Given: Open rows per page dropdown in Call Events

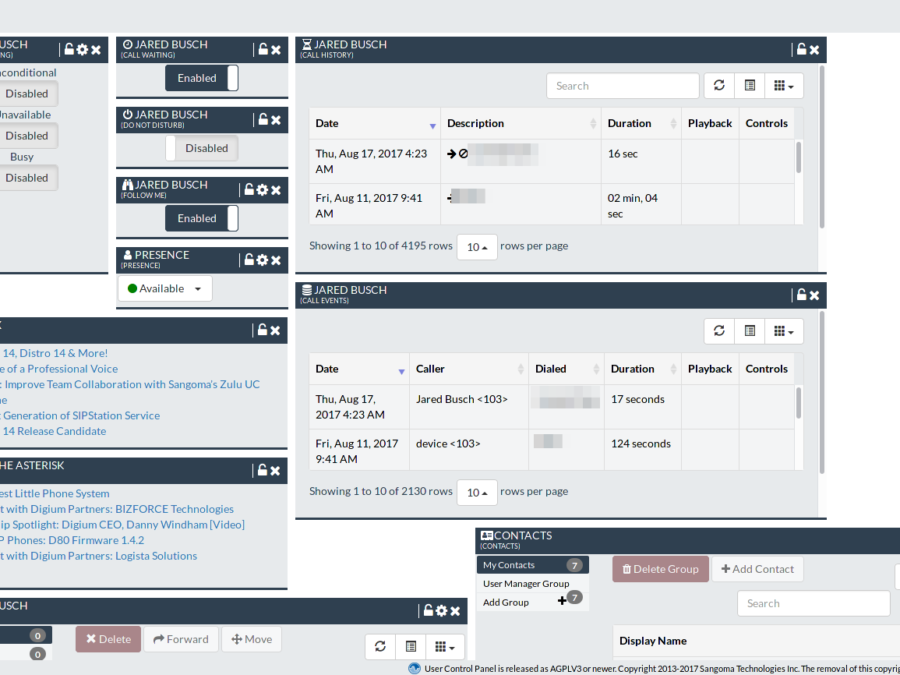Looking at the screenshot, I should tap(477, 492).
